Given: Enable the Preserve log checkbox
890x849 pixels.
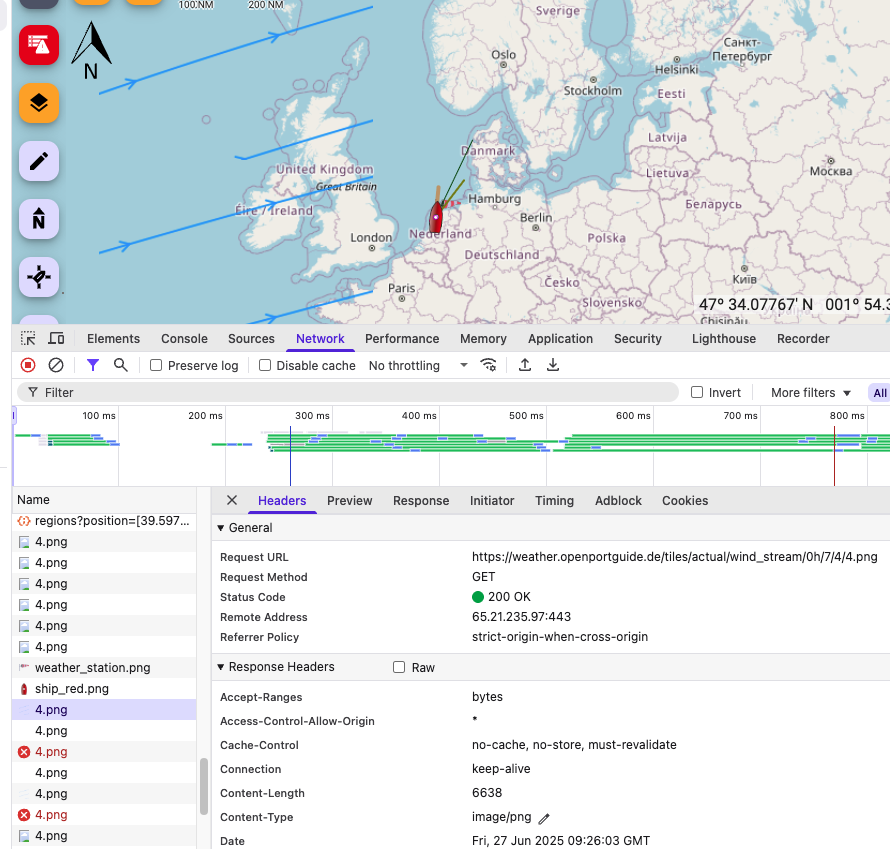Looking at the screenshot, I should pos(156,365).
